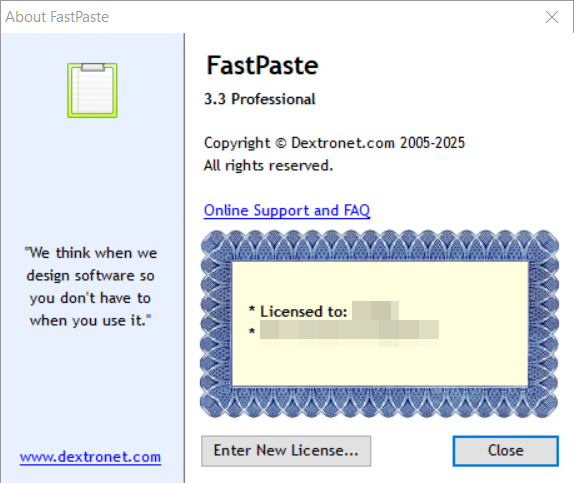The height and width of the screenshot is (483, 574).
Task: Click the yellow license certificate area
Action: [x=380, y=324]
